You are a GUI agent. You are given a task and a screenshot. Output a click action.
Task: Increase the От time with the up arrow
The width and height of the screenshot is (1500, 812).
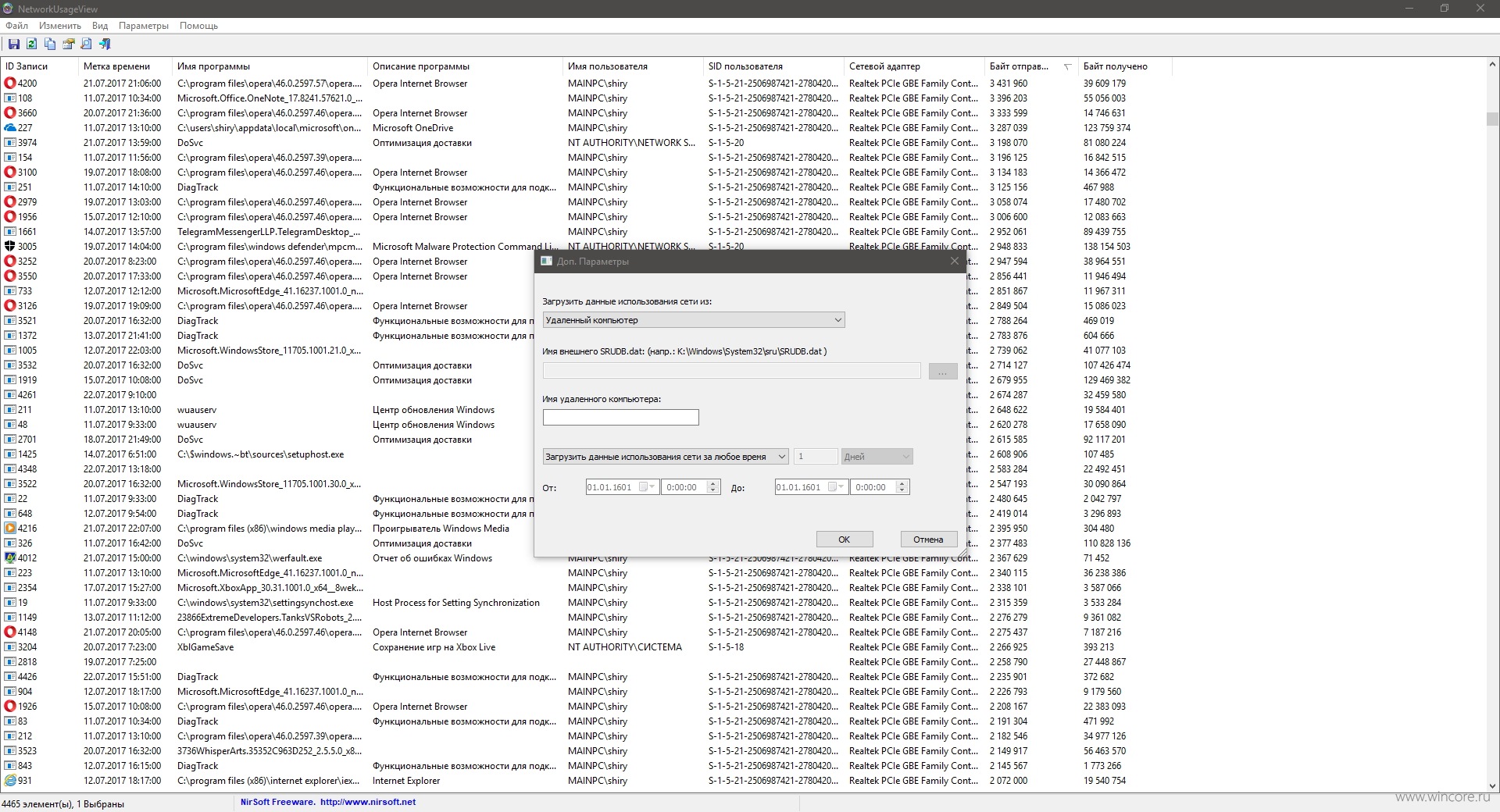coord(712,483)
